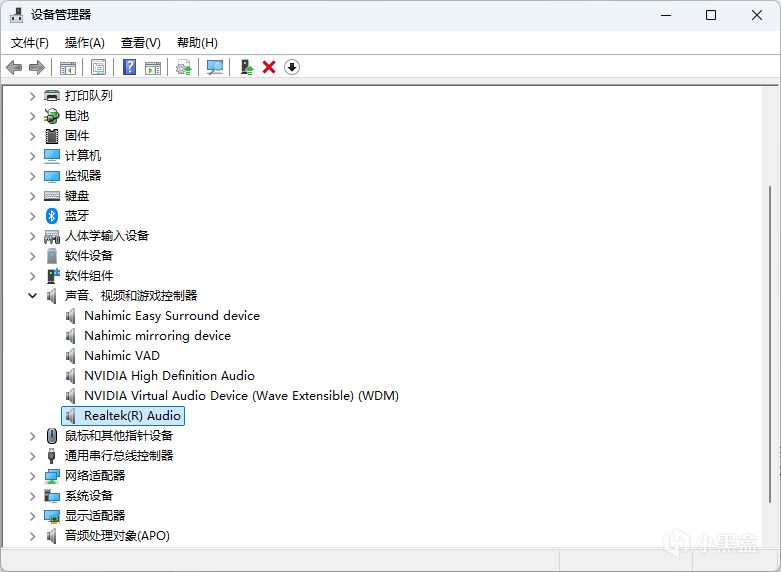Viewport: 781px width, 572px height.
Task: Expand the 计算机 category
Action: click(32, 156)
